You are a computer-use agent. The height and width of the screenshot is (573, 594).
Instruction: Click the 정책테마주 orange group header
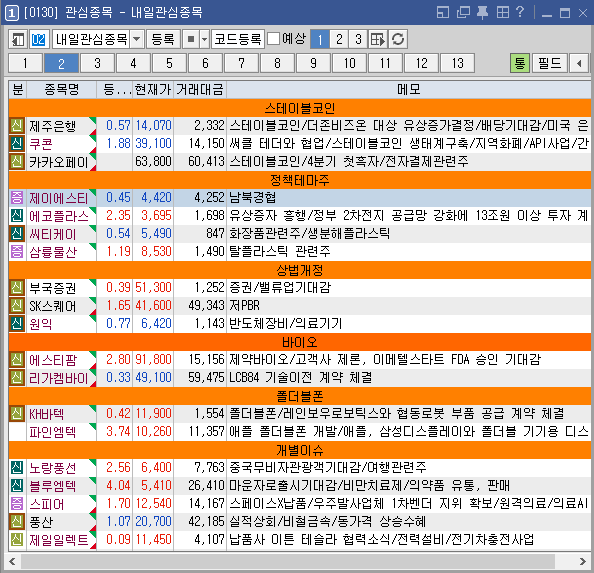[x=300, y=180]
